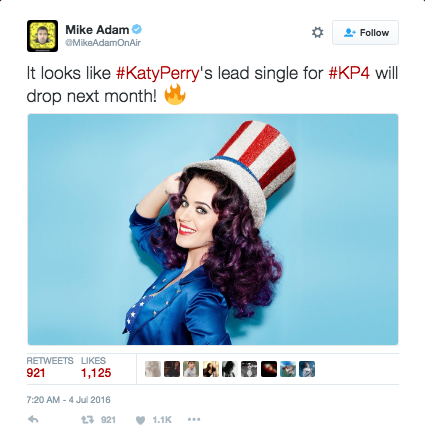Click the retweet icon
The height and width of the screenshot is (439, 425).
coord(88,420)
